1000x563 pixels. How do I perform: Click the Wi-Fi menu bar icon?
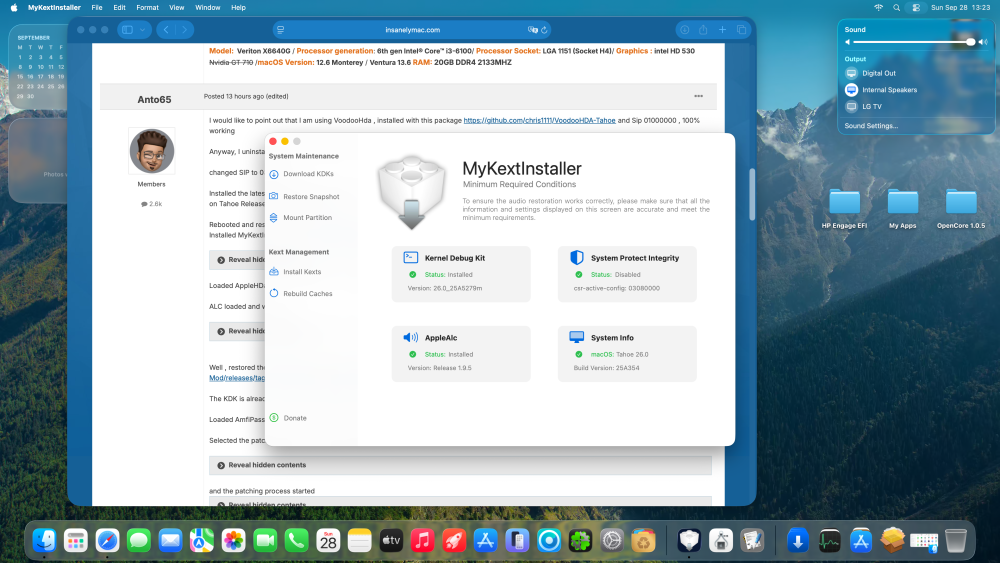click(x=878, y=8)
